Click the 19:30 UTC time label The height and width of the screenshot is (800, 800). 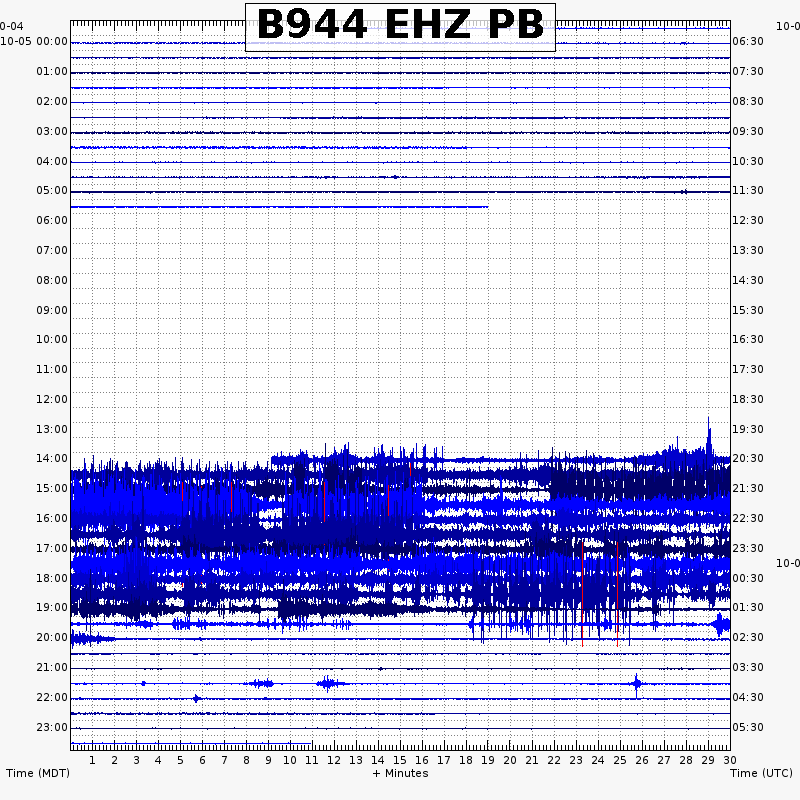748,429
